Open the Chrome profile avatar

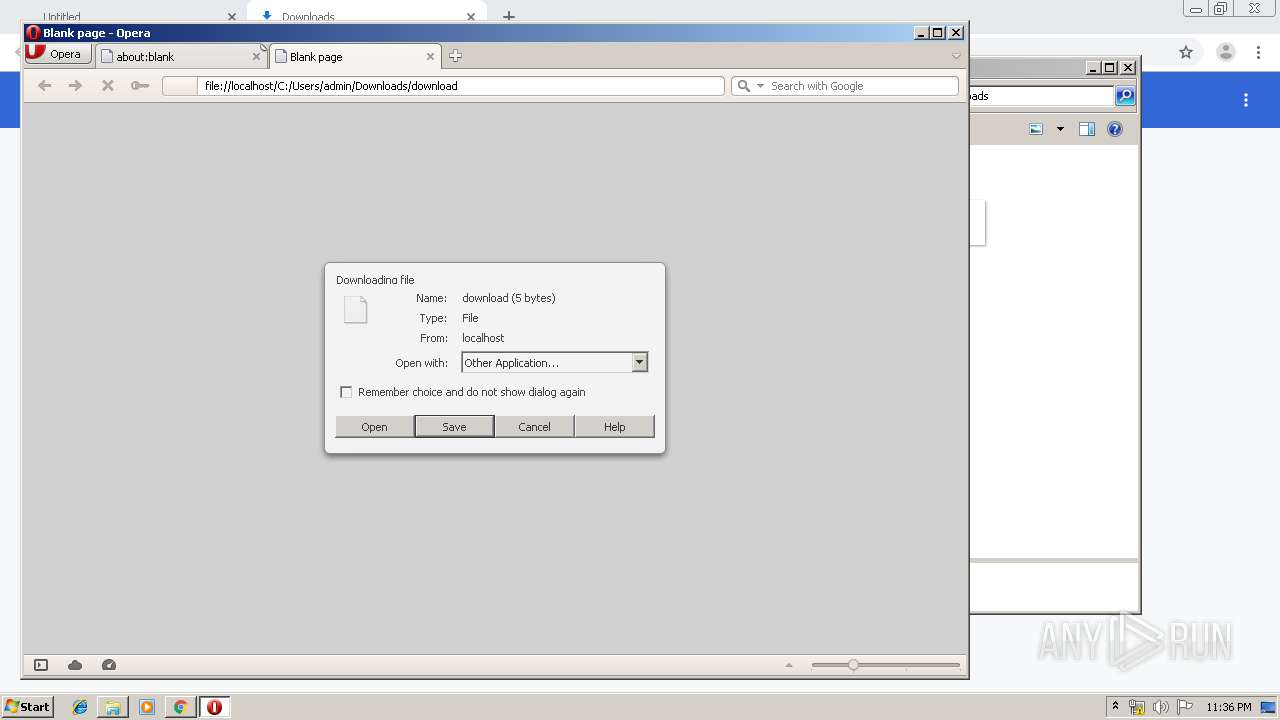[x=1226, y=52]
